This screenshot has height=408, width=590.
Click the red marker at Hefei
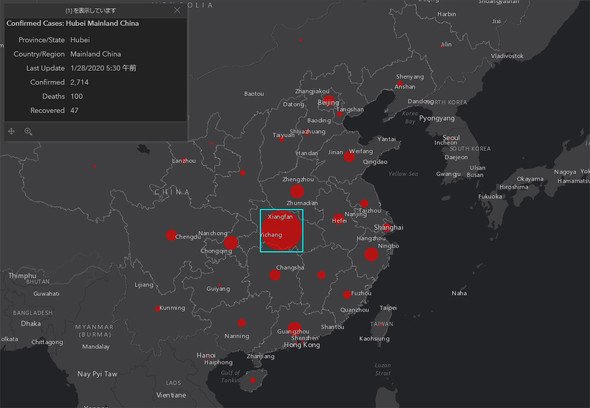[338, 219]
